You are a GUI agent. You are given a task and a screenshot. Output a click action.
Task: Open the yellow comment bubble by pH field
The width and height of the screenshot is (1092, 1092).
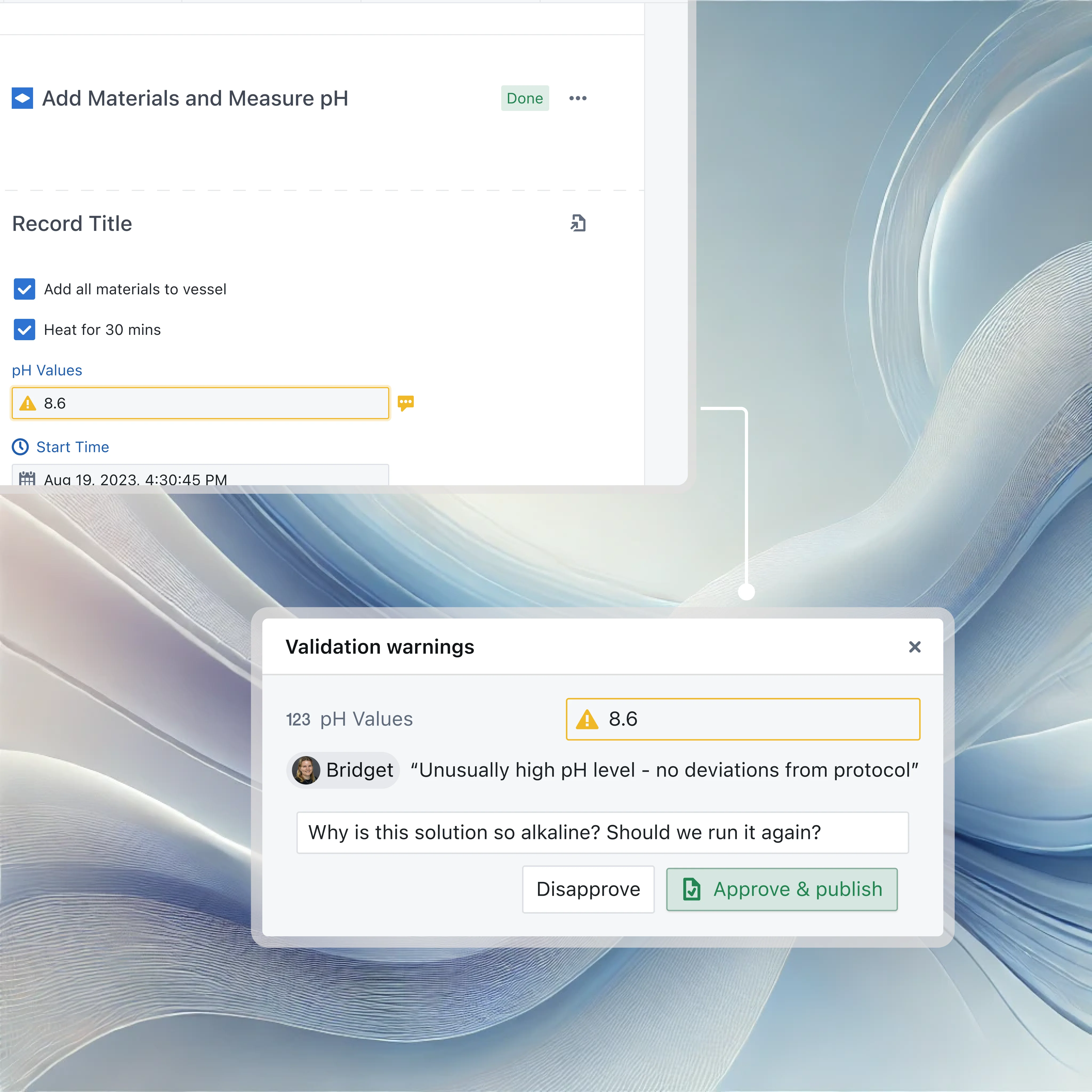[406, 403]
